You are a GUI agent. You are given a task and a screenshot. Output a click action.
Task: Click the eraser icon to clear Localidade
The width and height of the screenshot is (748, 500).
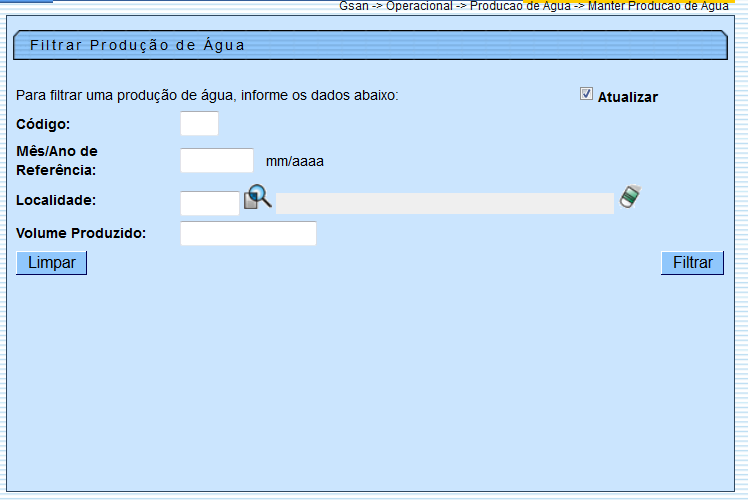pyautogui.click(x=629, y=197)
